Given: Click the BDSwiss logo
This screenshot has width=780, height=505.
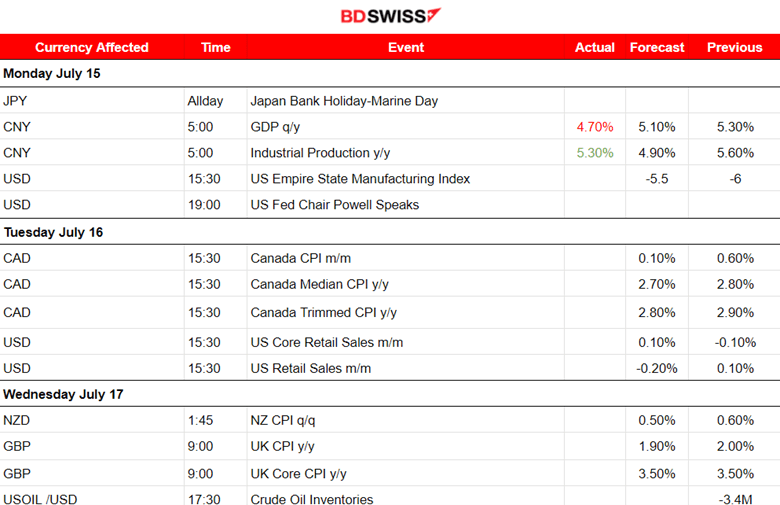Looking at the screenshot, I should (390, 16).
